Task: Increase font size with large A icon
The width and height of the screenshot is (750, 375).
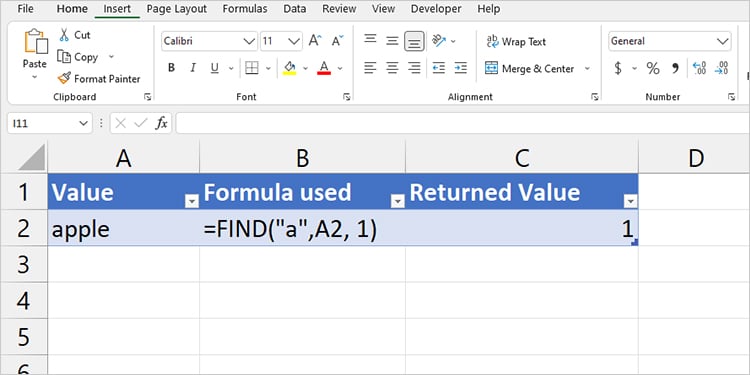Action: point(315,41)
